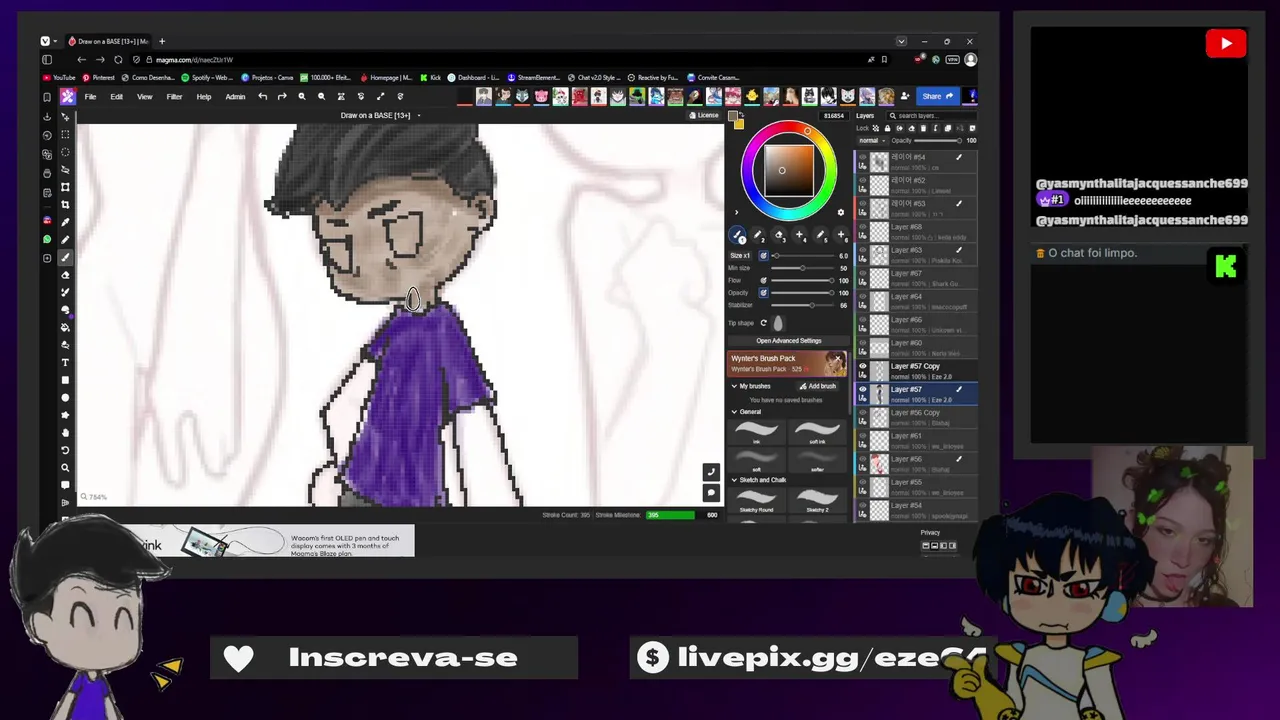Show Layer #61
Screen dimensions: 1280x720
click(x=863, y=436)
